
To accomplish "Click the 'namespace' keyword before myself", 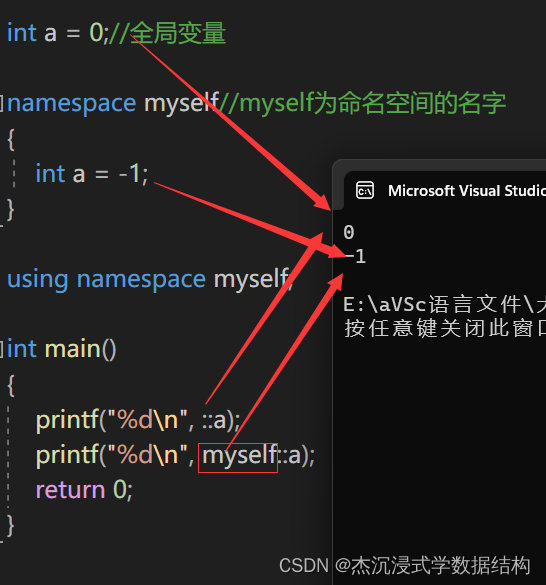I will tap(72, 104).
